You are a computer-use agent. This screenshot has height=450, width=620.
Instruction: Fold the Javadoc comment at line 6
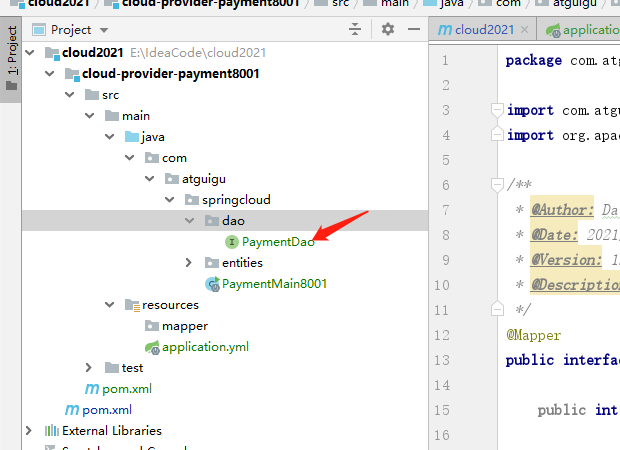(x=497, y=185)
